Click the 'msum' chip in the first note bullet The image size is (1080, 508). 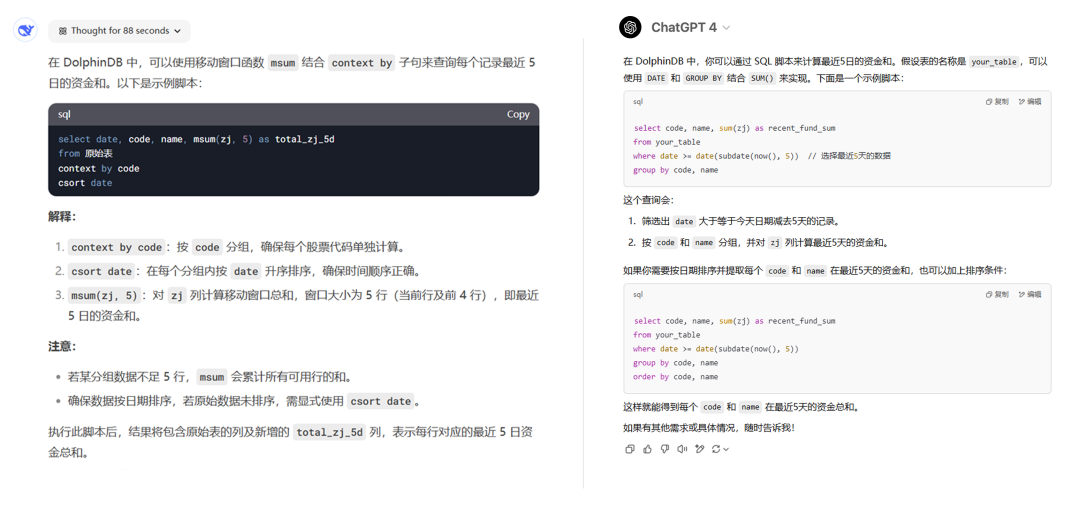point(212,377)
